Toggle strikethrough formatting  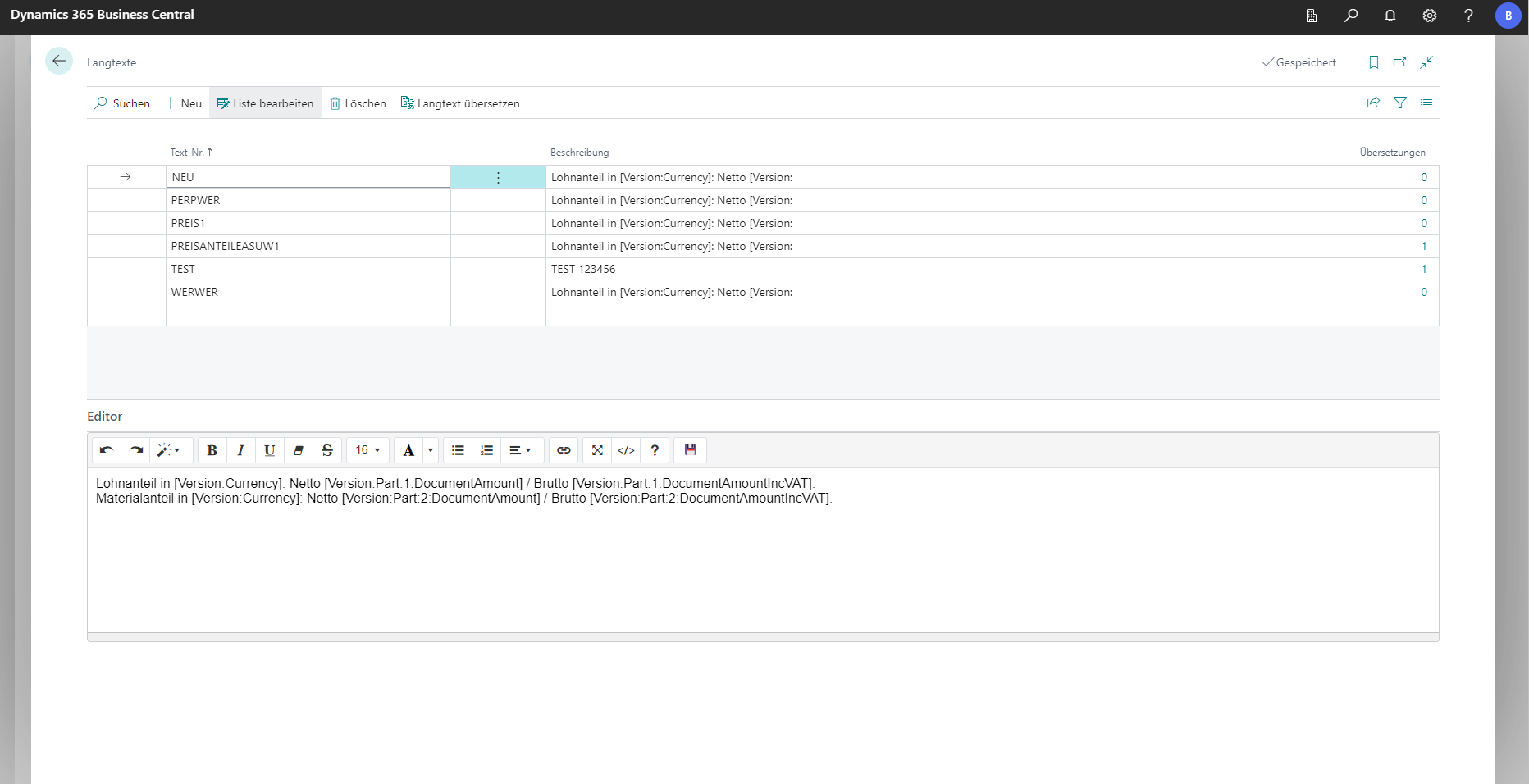coord(327,450)
